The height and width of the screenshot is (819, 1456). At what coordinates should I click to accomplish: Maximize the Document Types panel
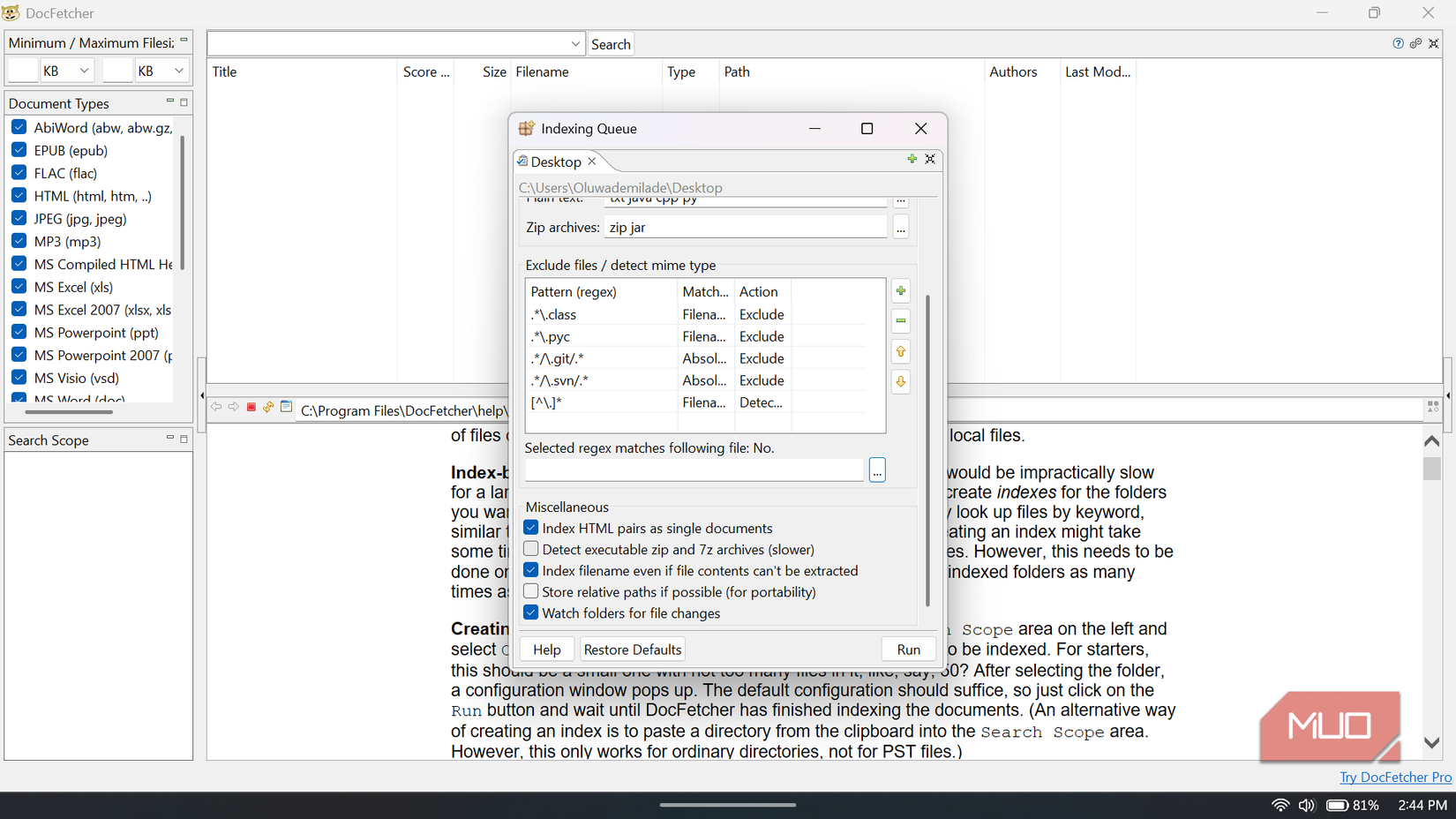(x=184, y=102)
